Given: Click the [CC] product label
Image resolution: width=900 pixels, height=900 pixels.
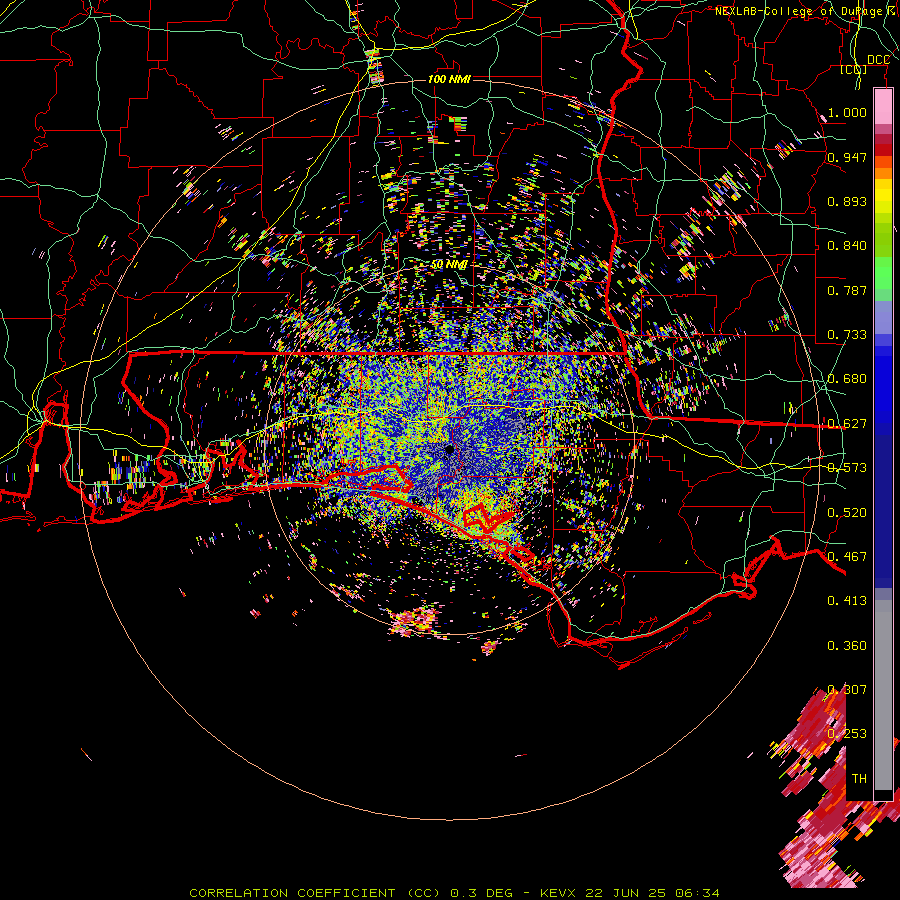Looking at the screenshot, I should pos(854,70).
